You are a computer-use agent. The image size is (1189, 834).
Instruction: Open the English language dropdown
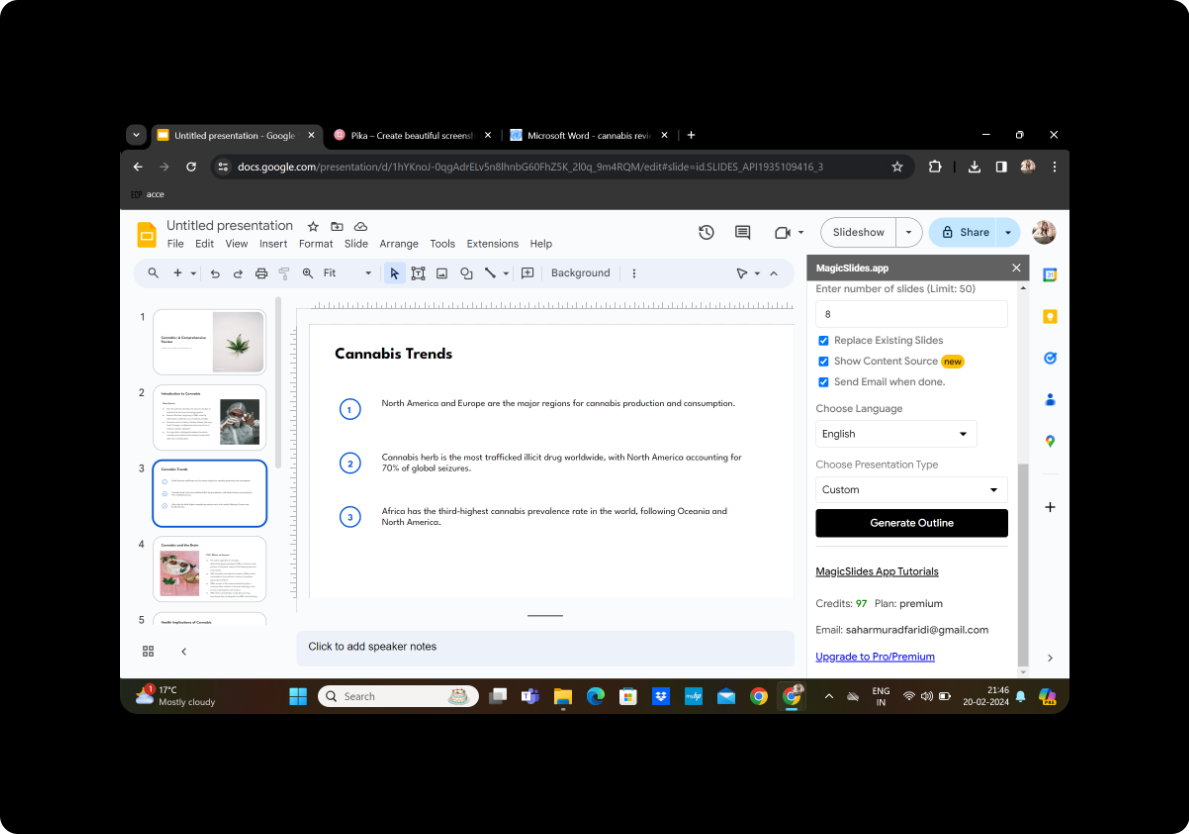coord(896,434)
